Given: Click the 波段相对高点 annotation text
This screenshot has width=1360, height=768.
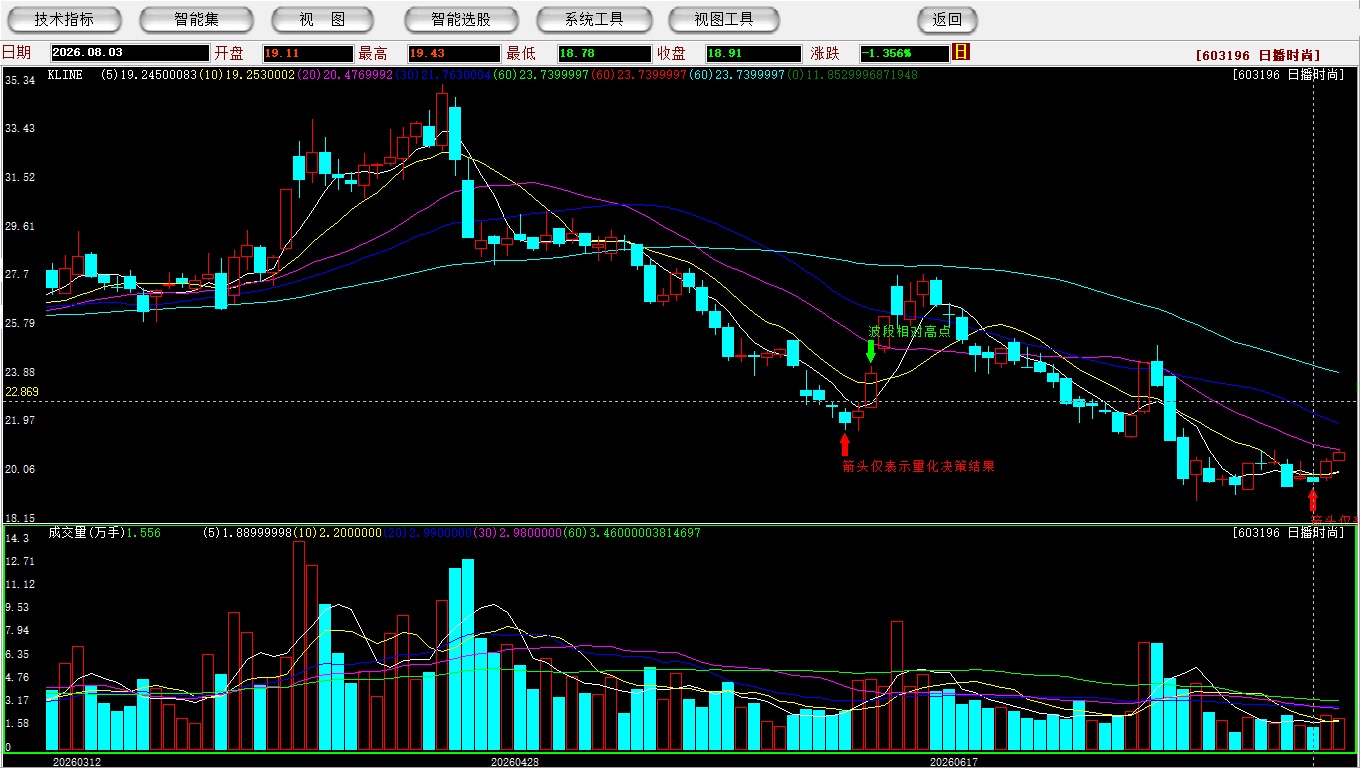Looking at the screenshot, I should [909, 331].
